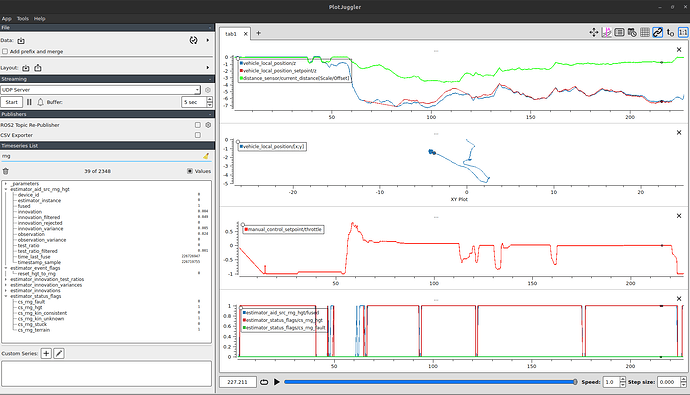Clear the filter with the broom icon

(x=206, y=156)
